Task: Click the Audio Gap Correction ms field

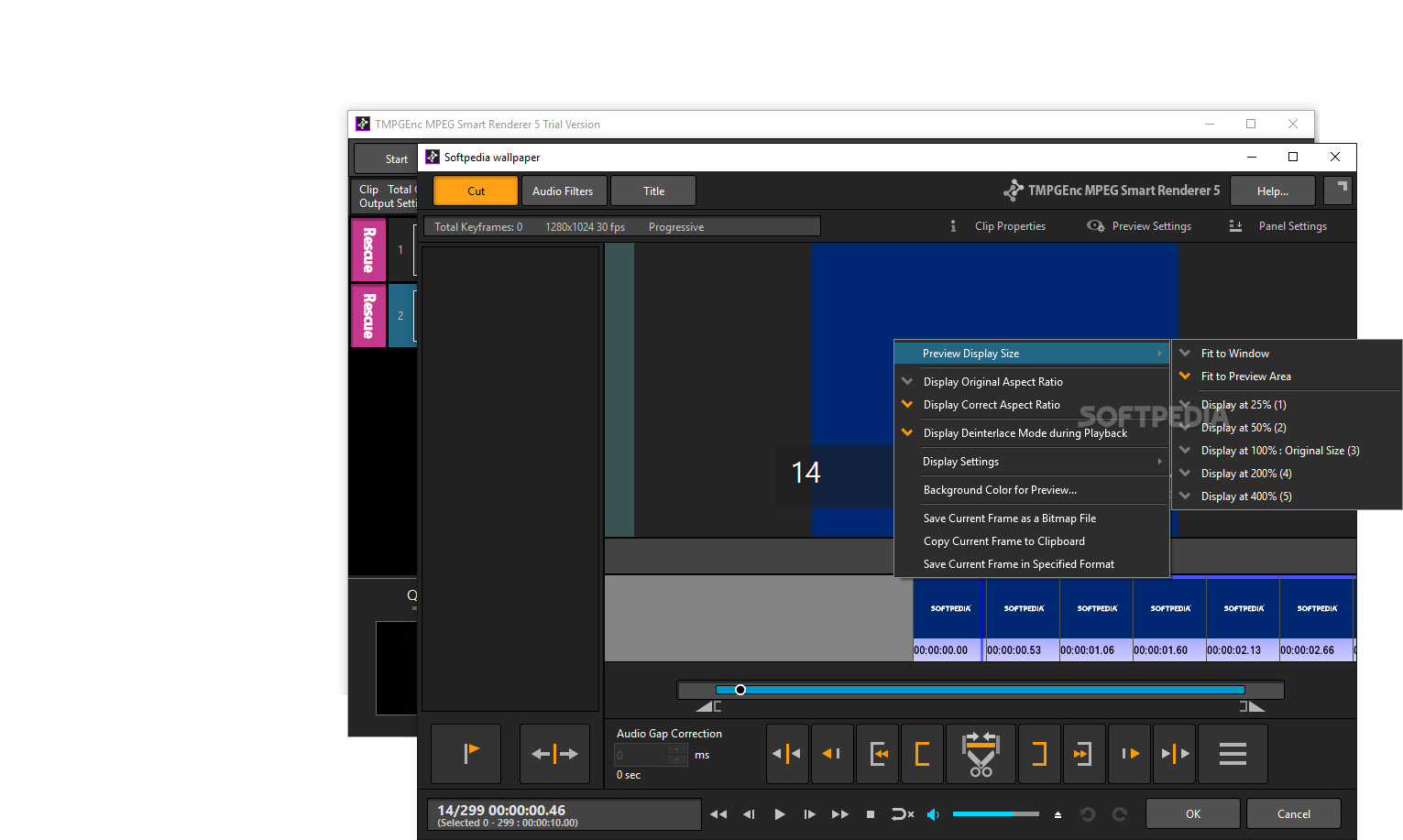Action: click(641, 755)
